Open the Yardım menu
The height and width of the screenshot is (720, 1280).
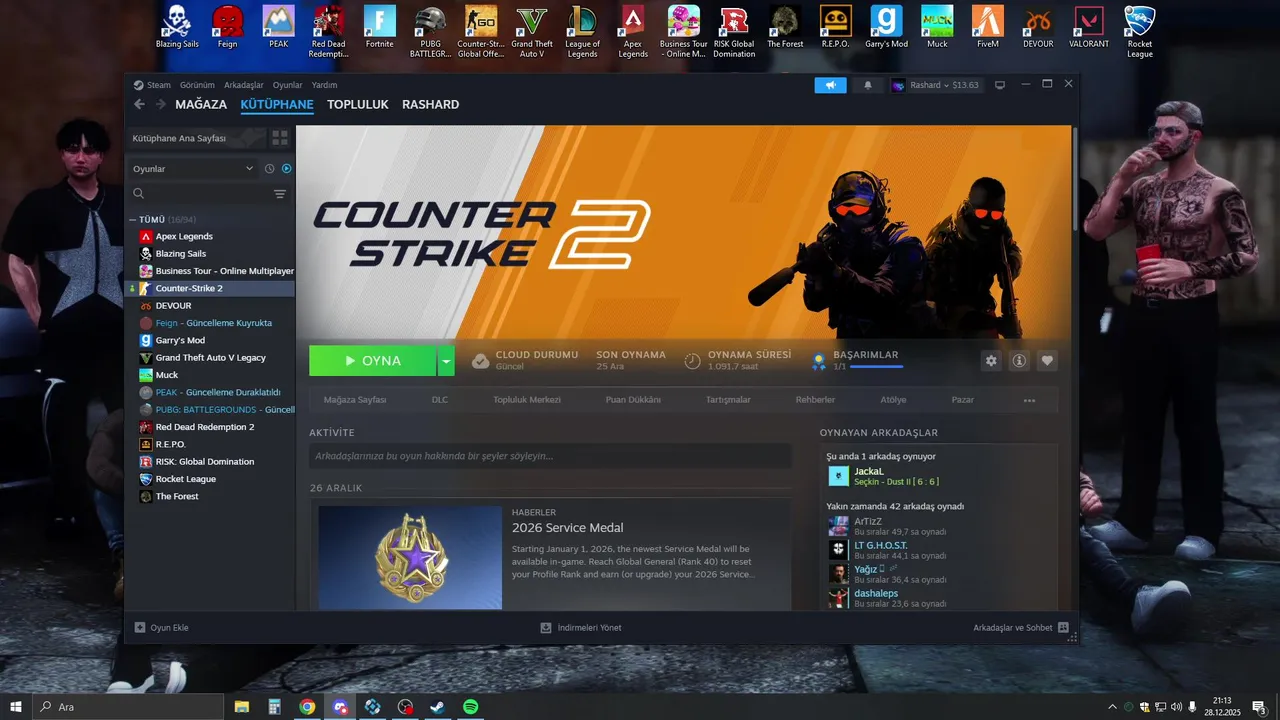pyautogui.click(x=324, y=85)
